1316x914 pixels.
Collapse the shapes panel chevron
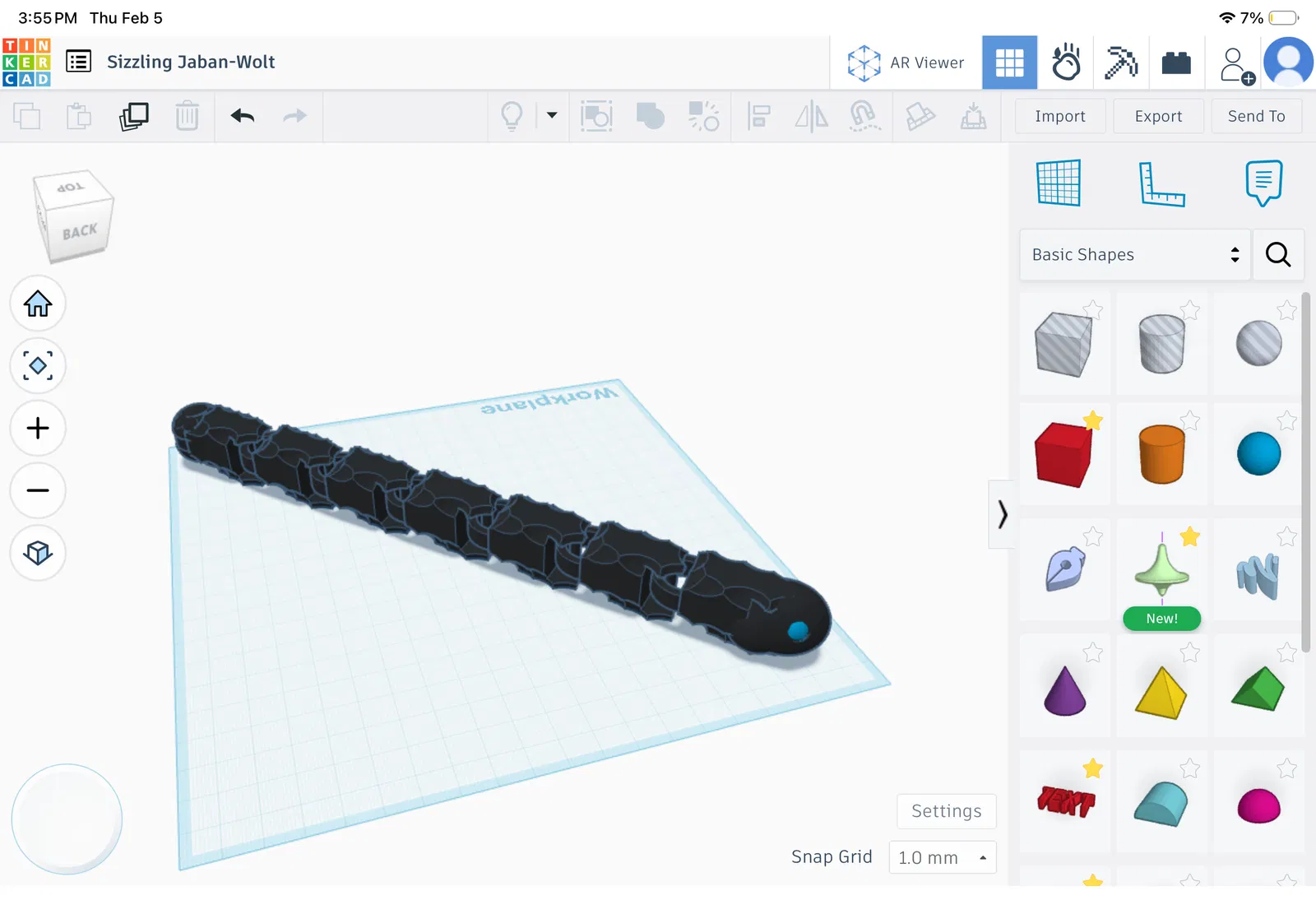[1002, 514]
